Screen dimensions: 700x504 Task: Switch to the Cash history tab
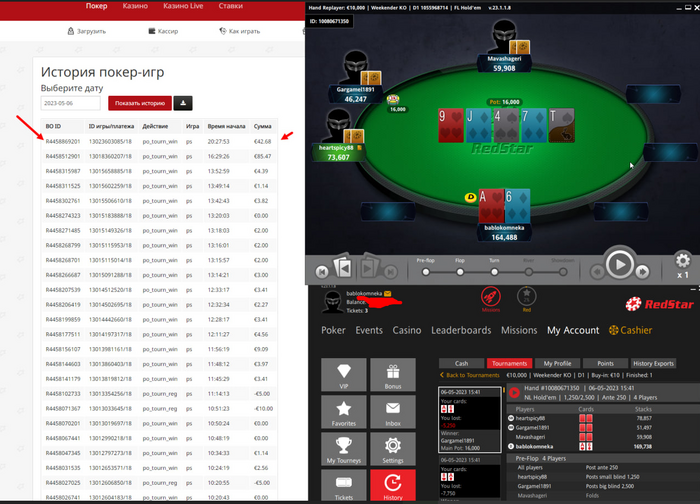(x=462, y=363)
